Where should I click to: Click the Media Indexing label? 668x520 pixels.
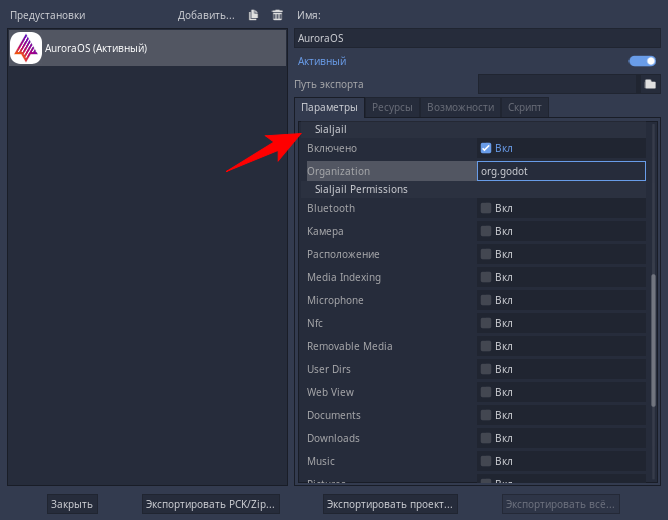(x=344, y=277)
